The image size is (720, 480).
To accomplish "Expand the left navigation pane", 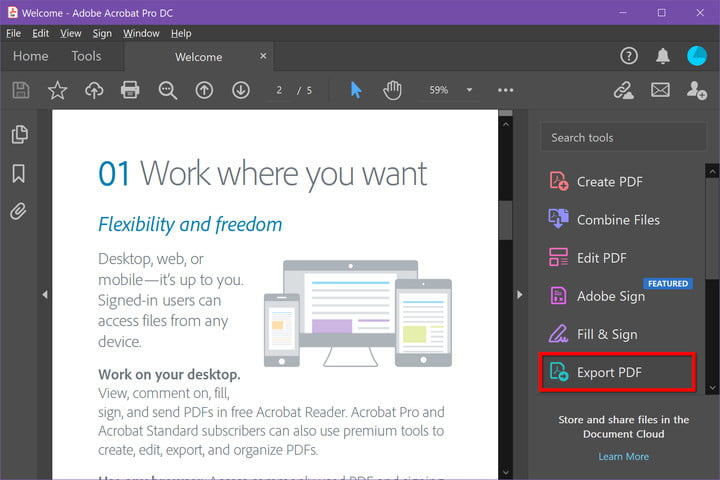I will coord(44,294).
